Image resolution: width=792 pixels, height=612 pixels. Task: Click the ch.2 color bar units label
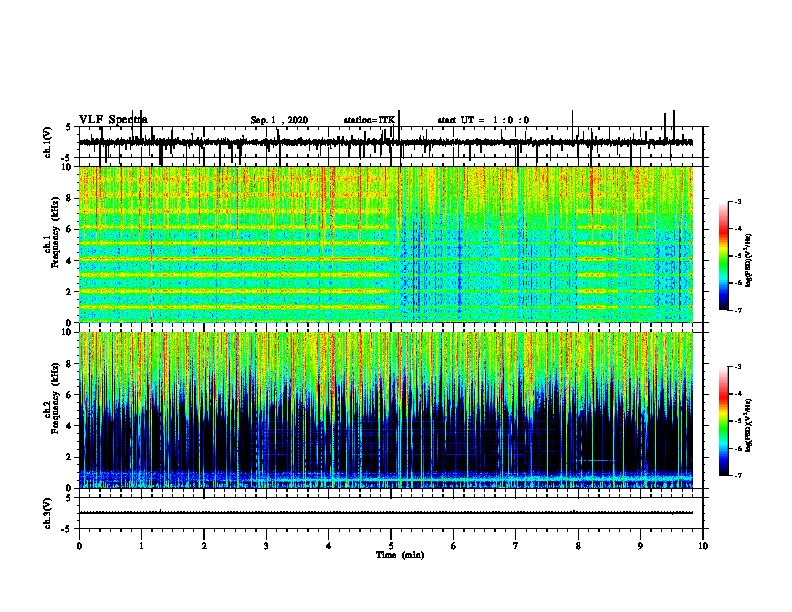point(749,425)
